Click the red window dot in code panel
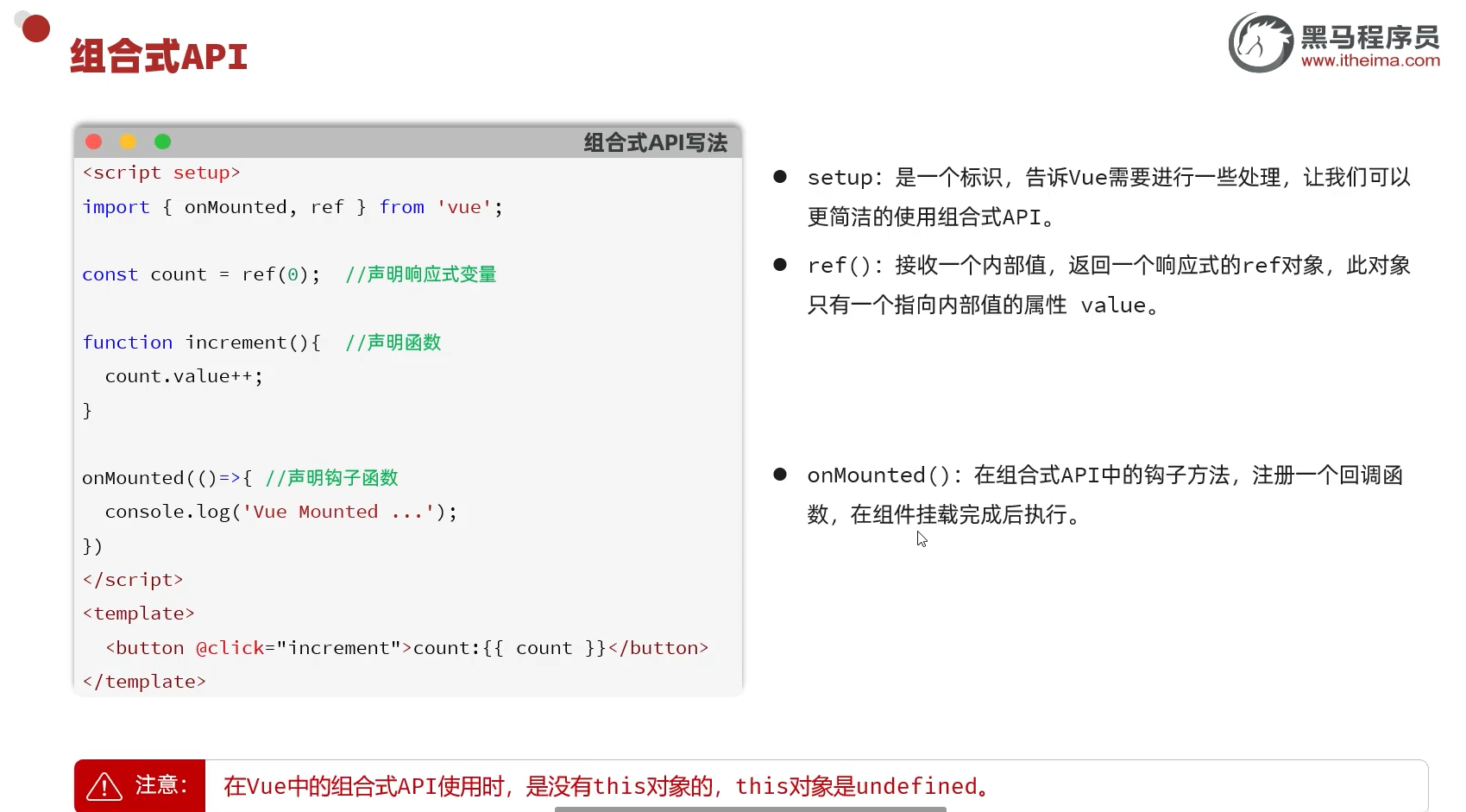Image resolution: width=1466 pixels, height=812 pixels. (x=94, y=142)
